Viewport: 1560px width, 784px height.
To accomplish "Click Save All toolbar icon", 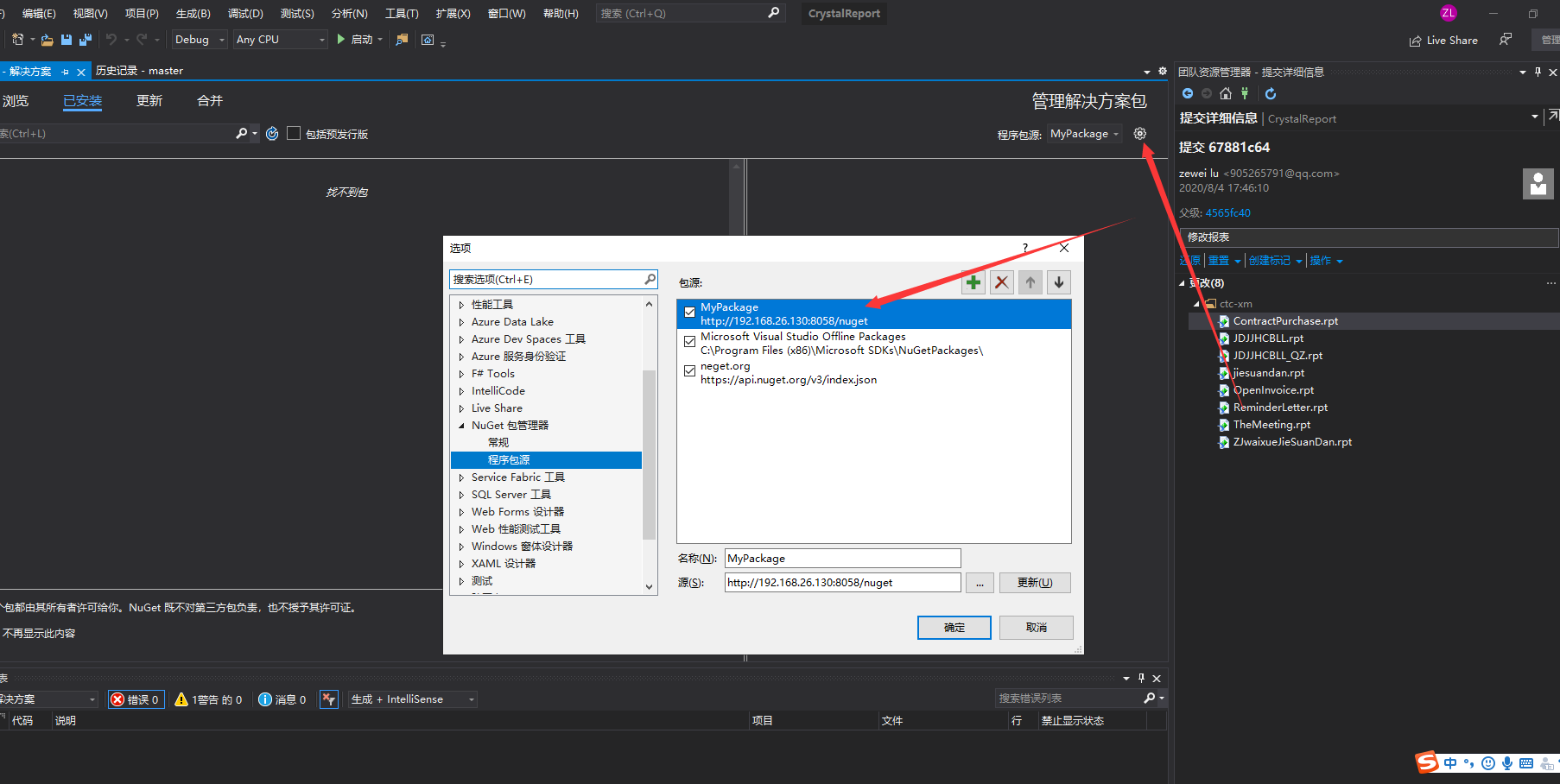I will [x=86, y=40].
